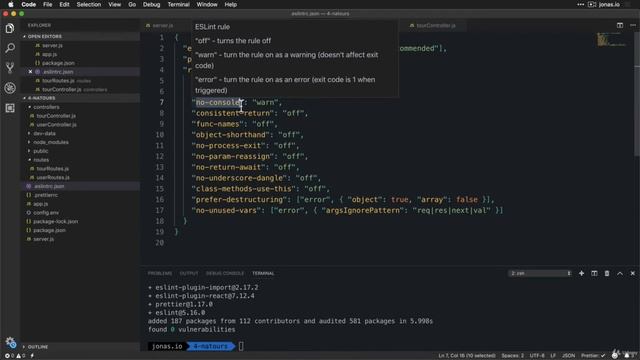Kill terminal with trash icon

click(x=607, y=273)
